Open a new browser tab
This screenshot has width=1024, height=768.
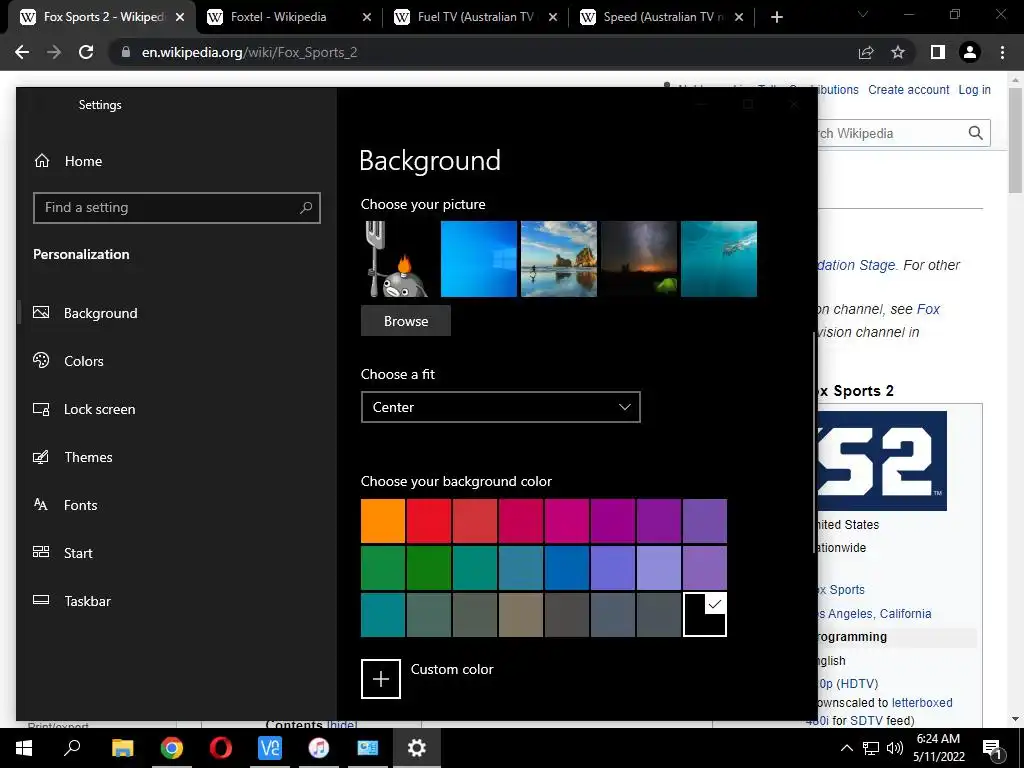tap(776, 18)
